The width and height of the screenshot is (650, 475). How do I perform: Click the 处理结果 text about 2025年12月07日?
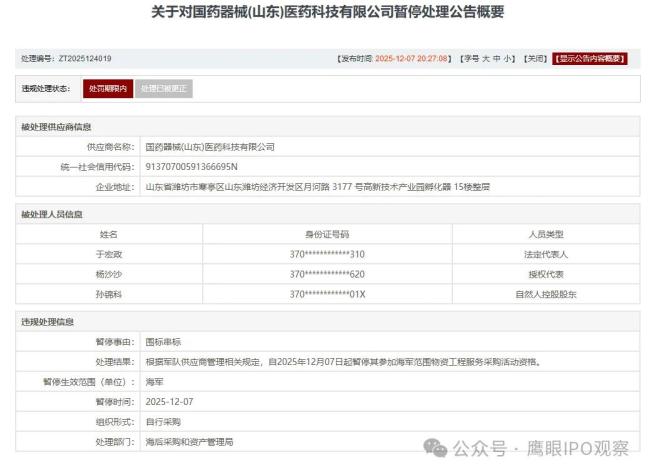pos(344,362)
